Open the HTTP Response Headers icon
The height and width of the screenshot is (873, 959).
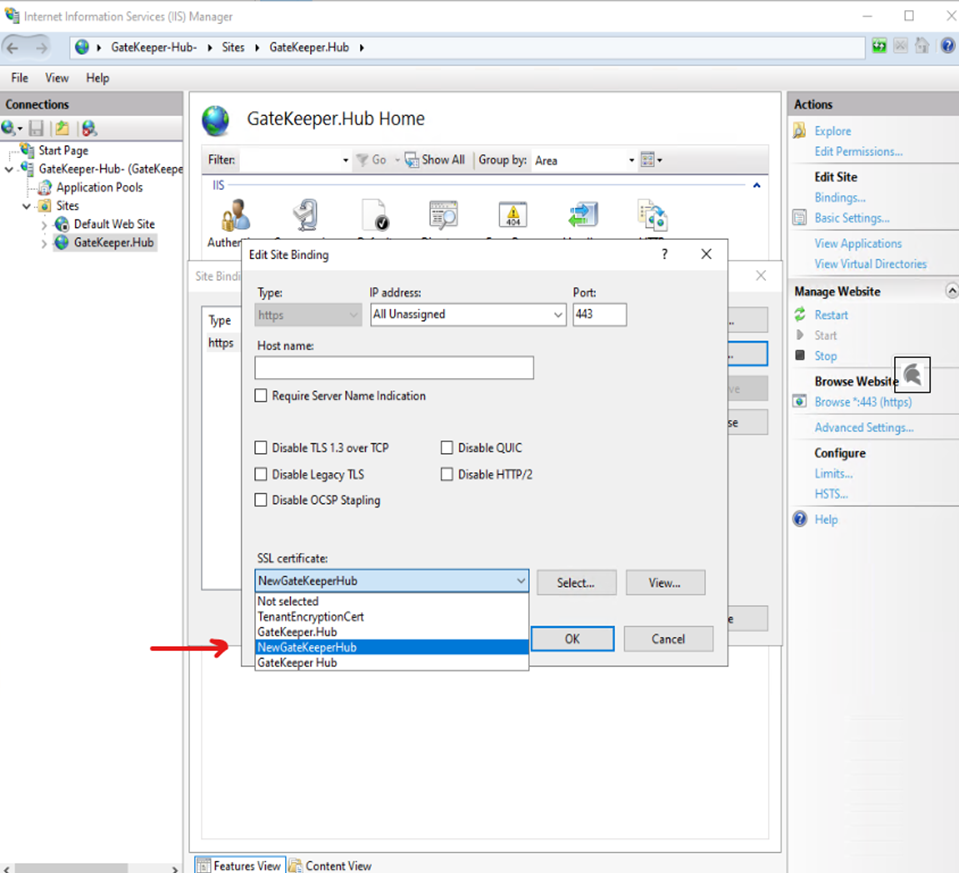652,215
